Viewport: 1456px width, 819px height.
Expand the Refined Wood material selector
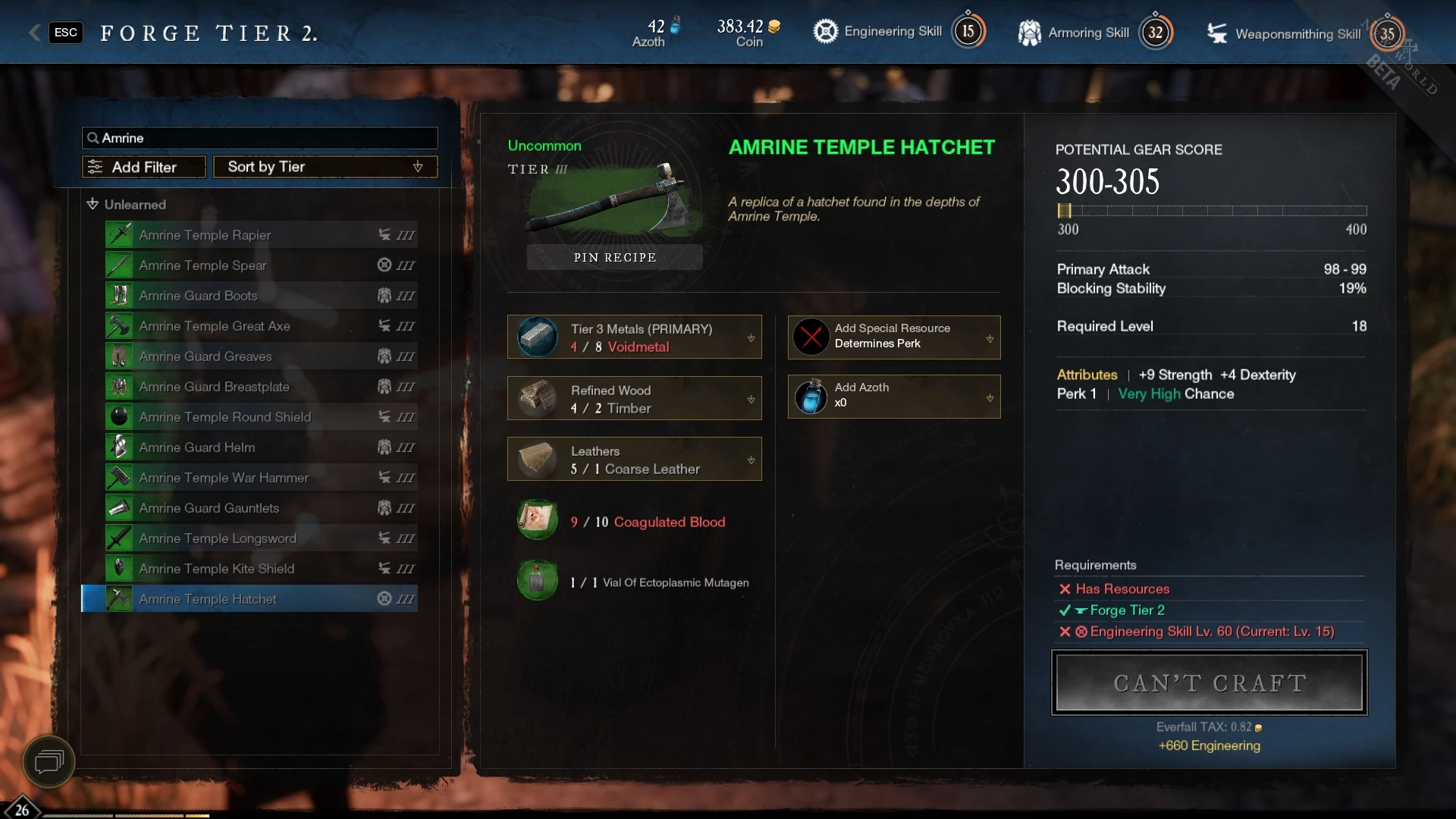coord(634,398)
